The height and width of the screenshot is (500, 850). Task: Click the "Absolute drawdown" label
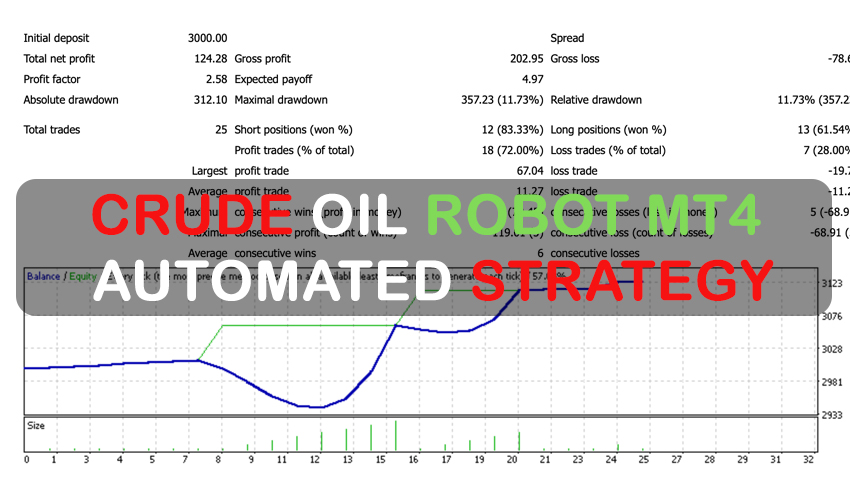click(x=70, y=100)
